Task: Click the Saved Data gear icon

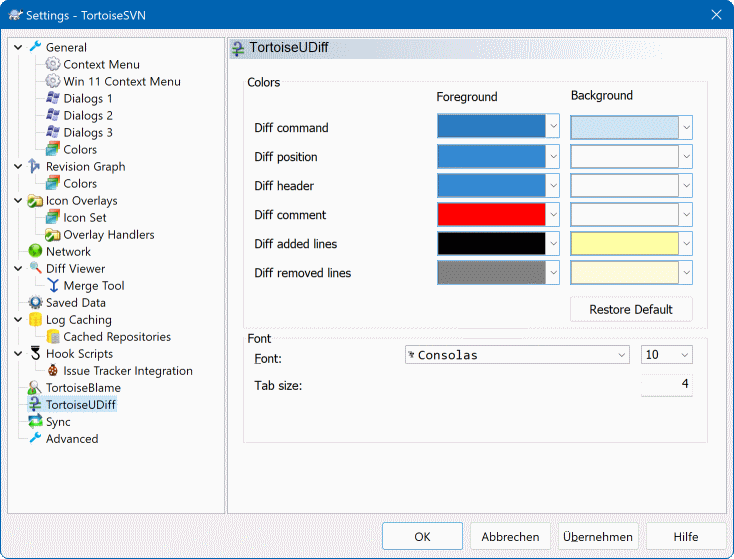Action: (35, 302)
